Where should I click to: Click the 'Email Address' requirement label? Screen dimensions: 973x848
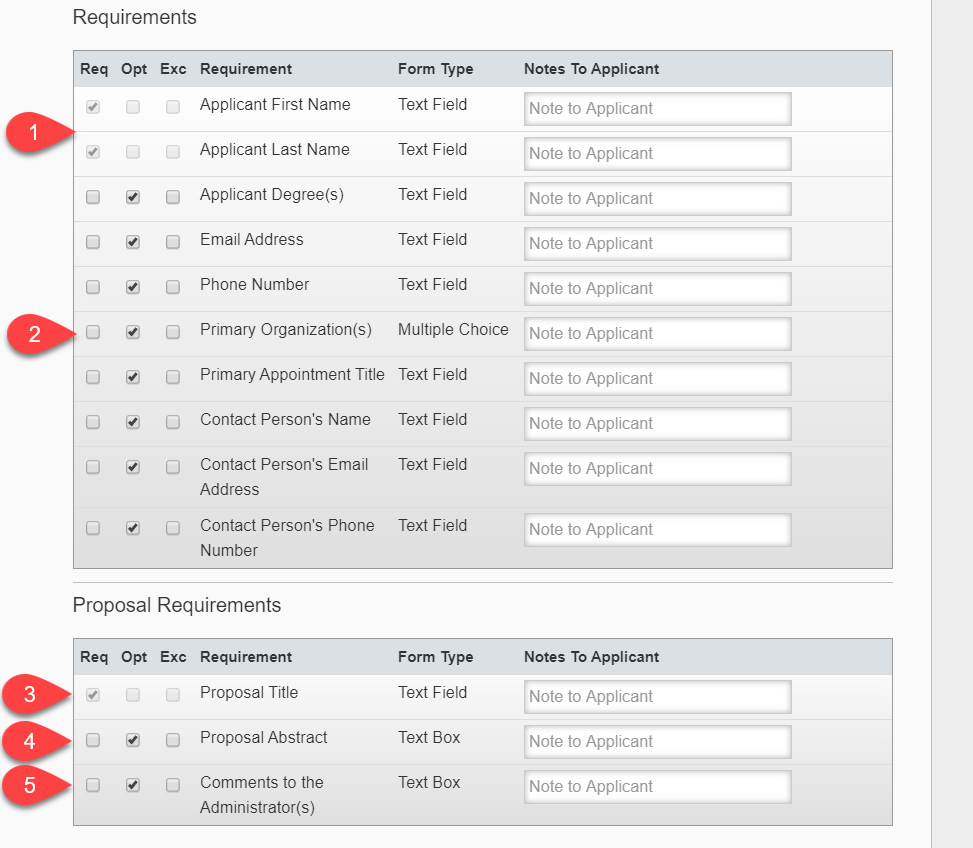click(251, 239)
